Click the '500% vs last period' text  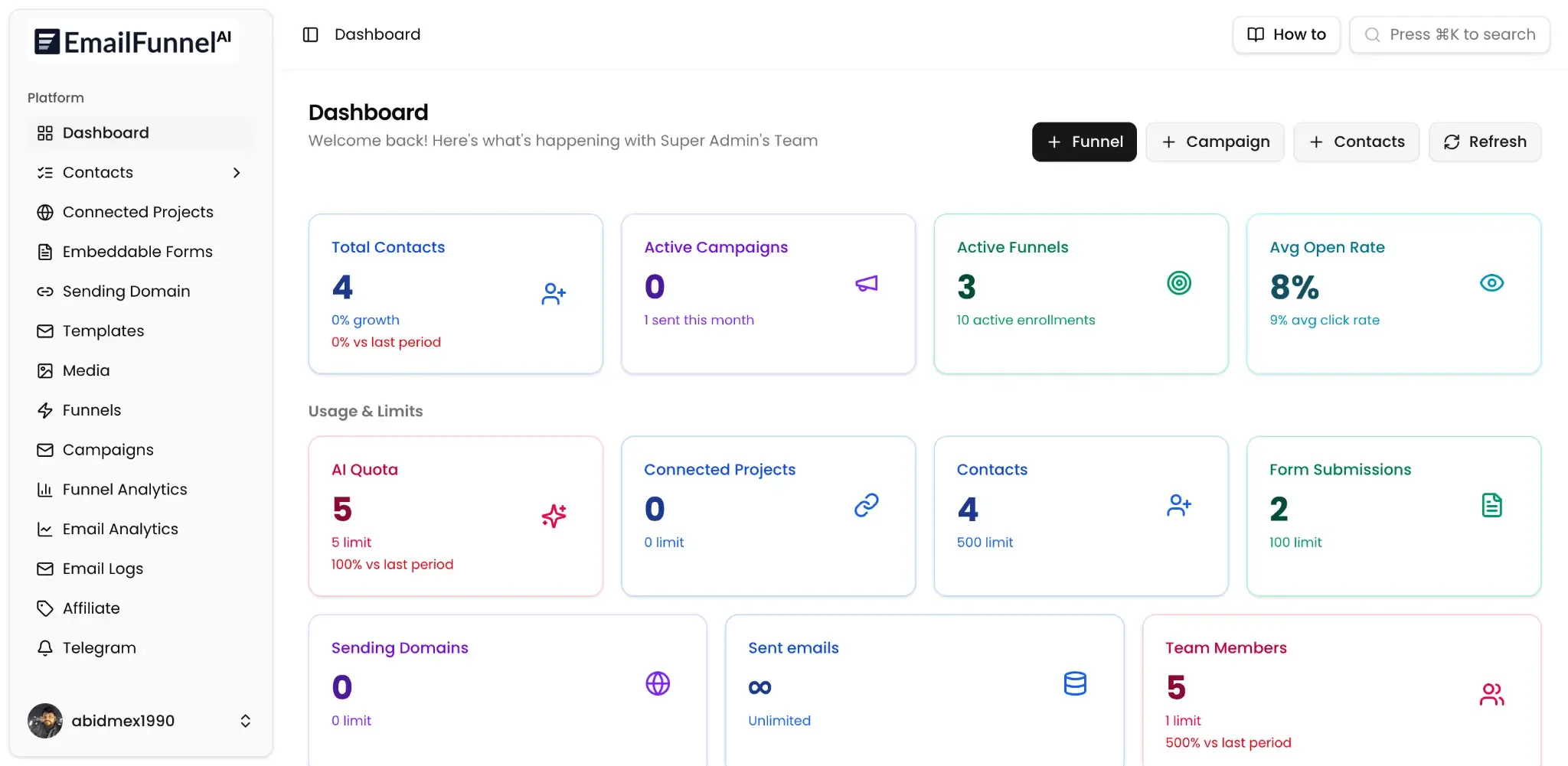[x=1228, y=743]
